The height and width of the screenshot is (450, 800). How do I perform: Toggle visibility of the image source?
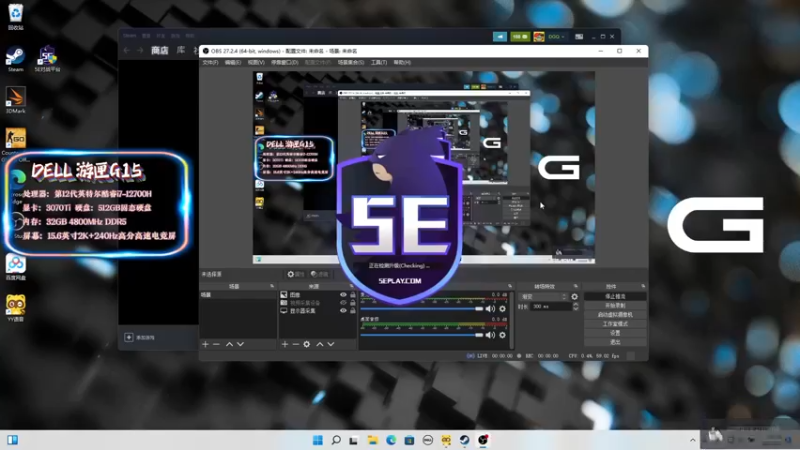pos(343,295)
